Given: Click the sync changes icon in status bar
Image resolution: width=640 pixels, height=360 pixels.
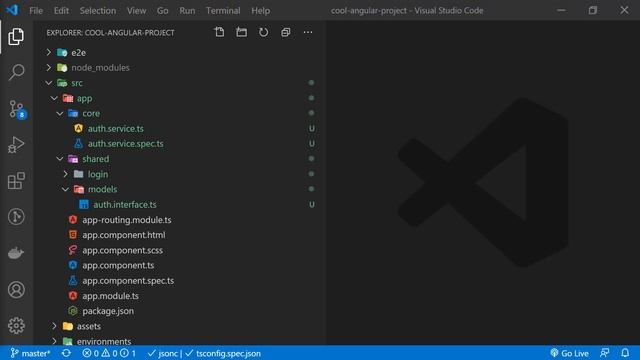Looking at the screenshot, I should 66,353.
